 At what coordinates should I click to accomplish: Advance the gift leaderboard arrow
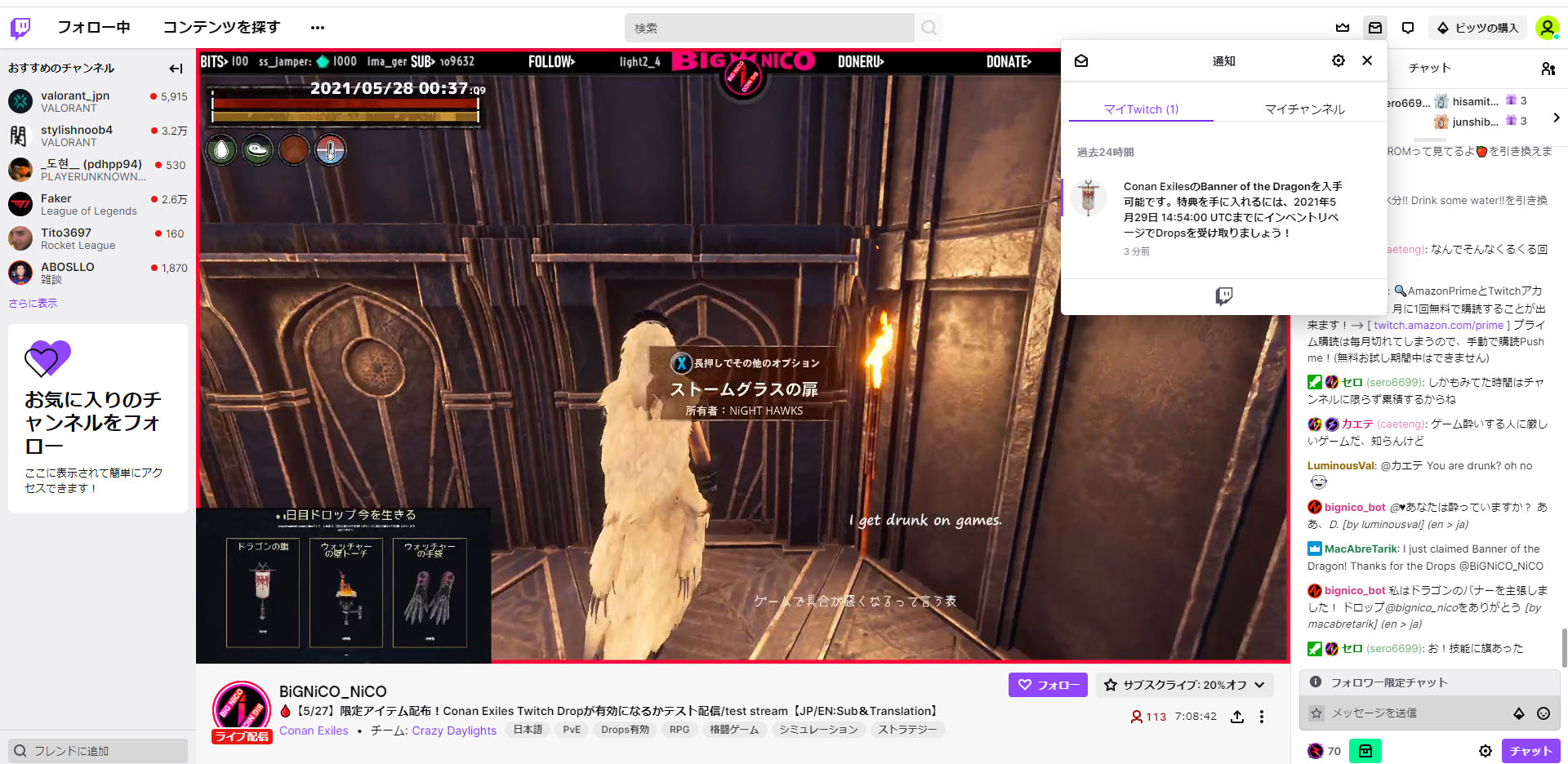pos(1556,118)
